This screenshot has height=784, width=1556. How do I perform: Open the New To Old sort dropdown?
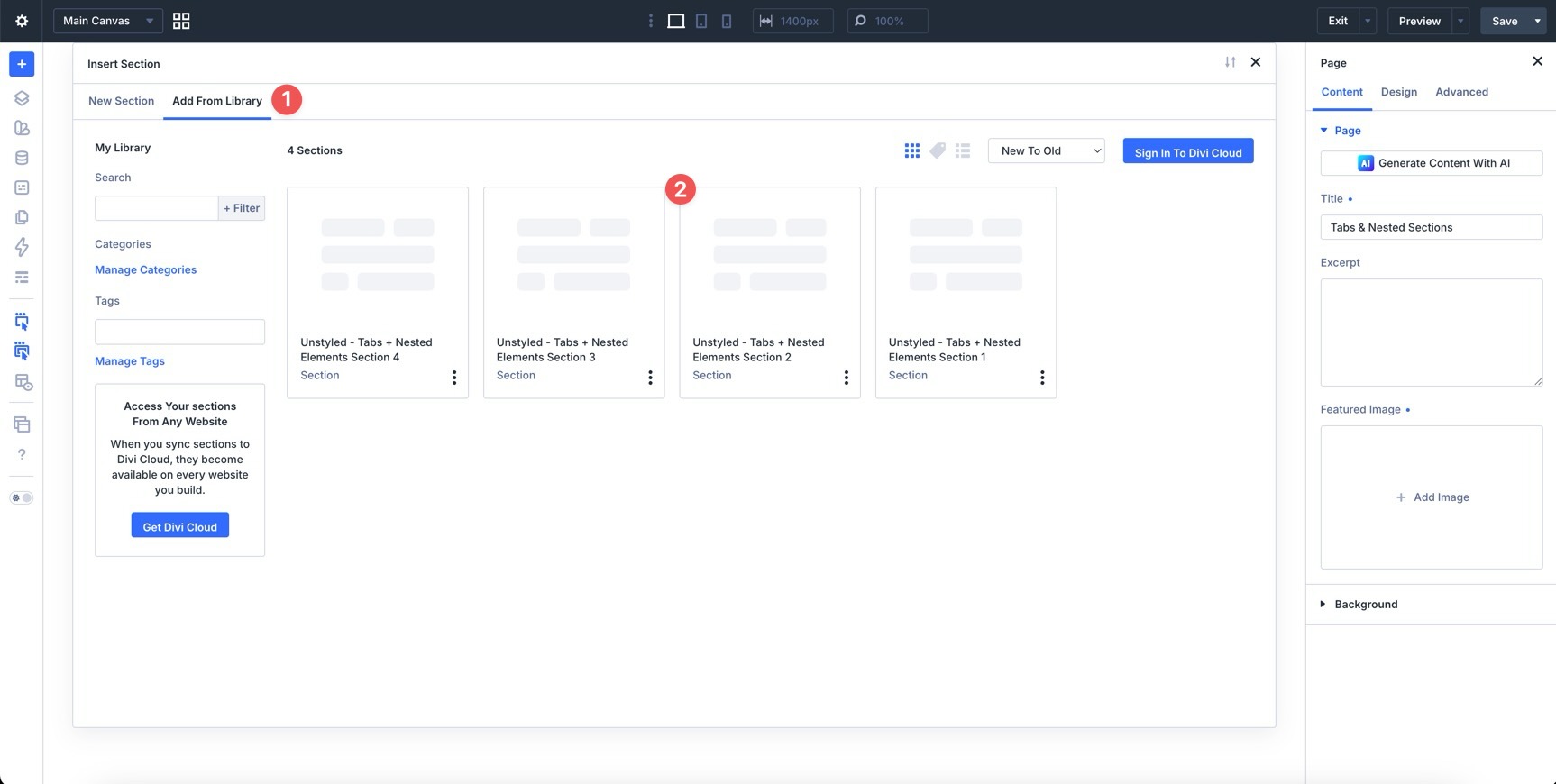pos(1047,150)
